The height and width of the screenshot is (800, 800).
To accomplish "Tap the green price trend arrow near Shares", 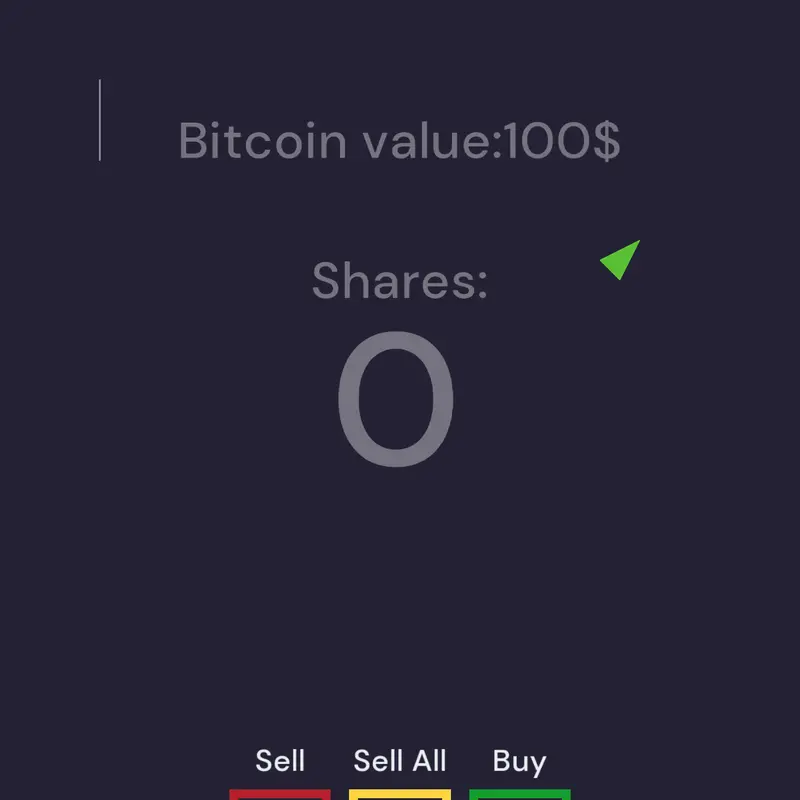I will [621, 260].
